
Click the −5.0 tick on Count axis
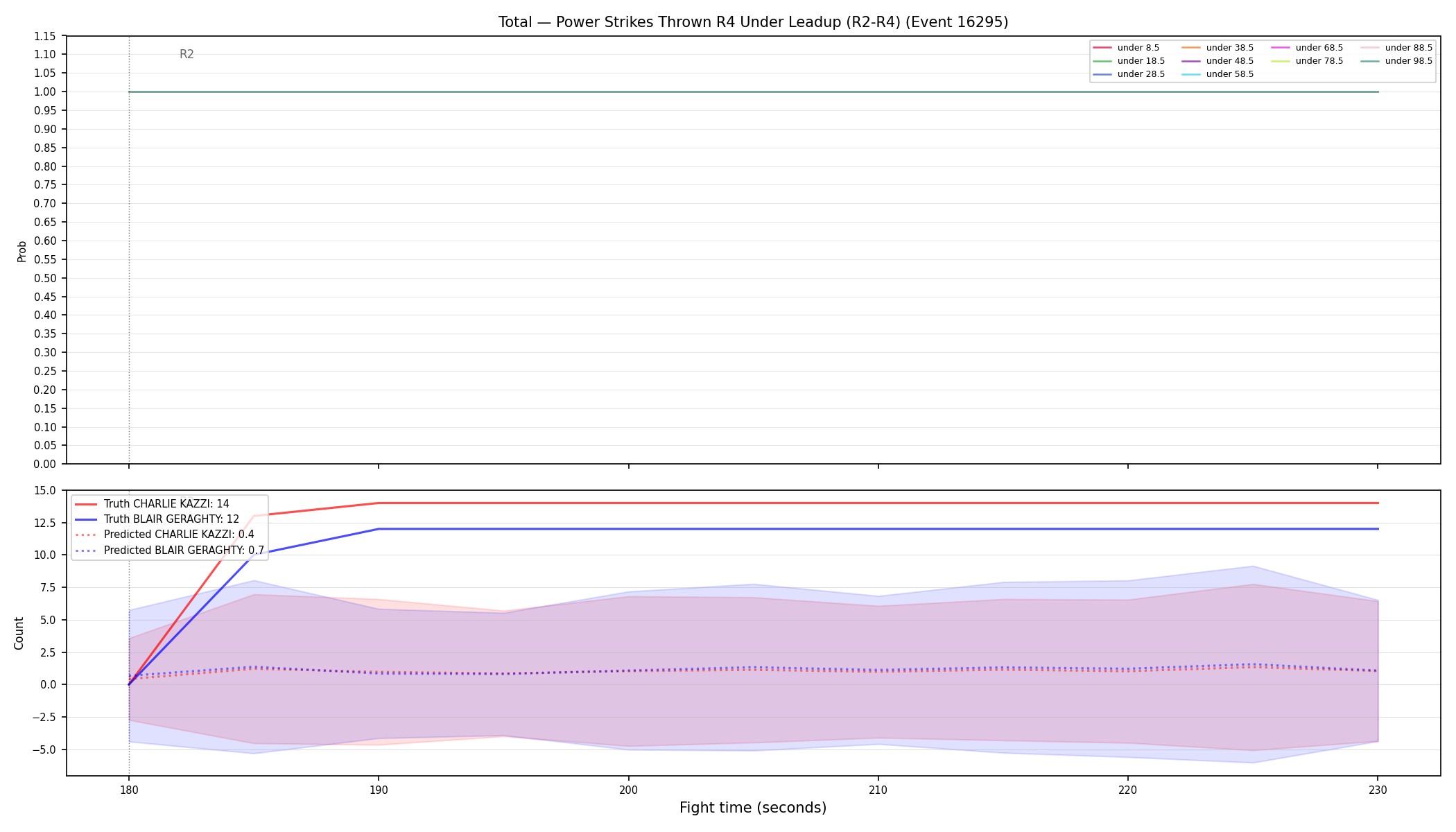pos(43,749)
